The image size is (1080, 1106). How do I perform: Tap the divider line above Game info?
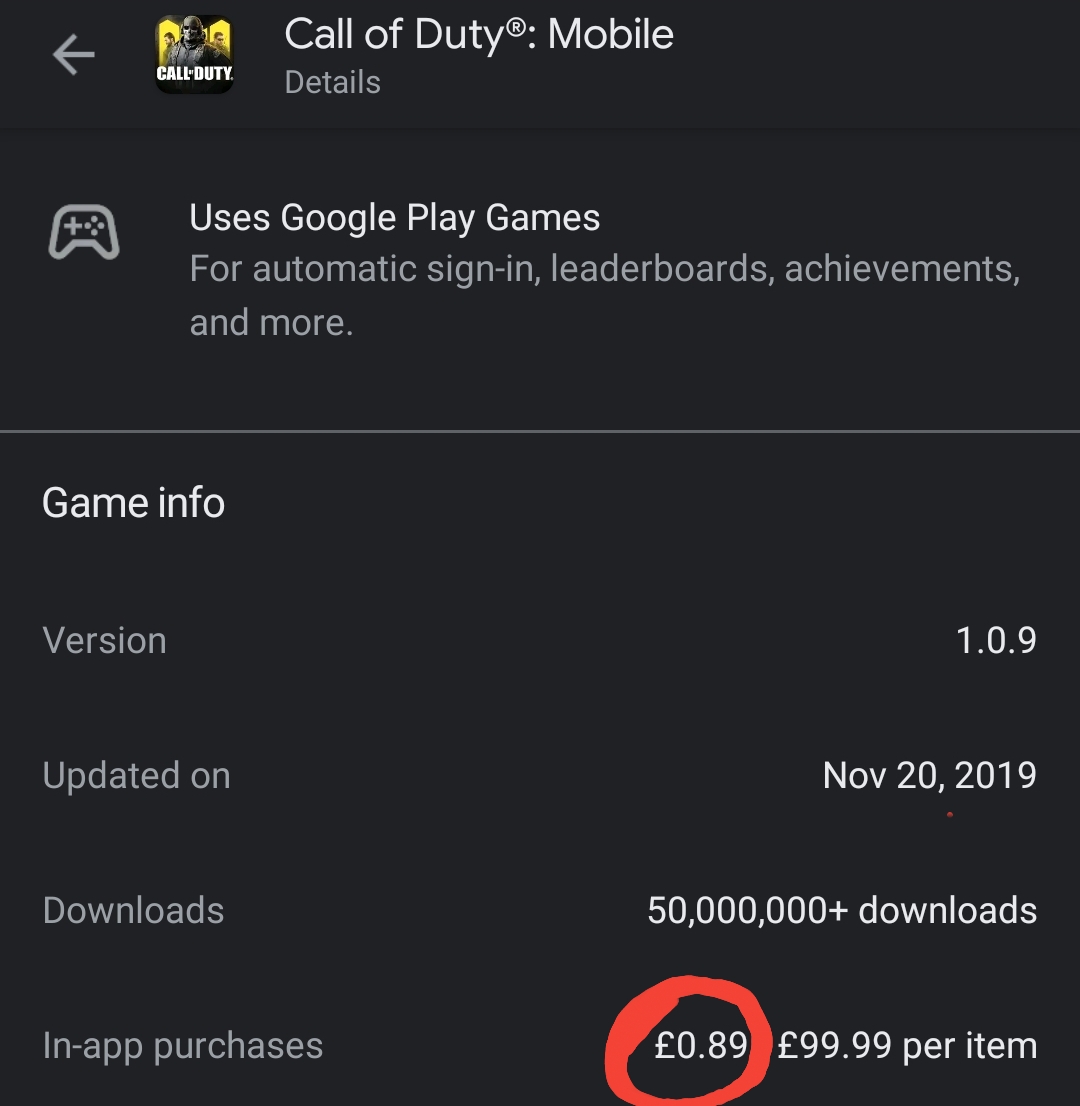point(540,430)
